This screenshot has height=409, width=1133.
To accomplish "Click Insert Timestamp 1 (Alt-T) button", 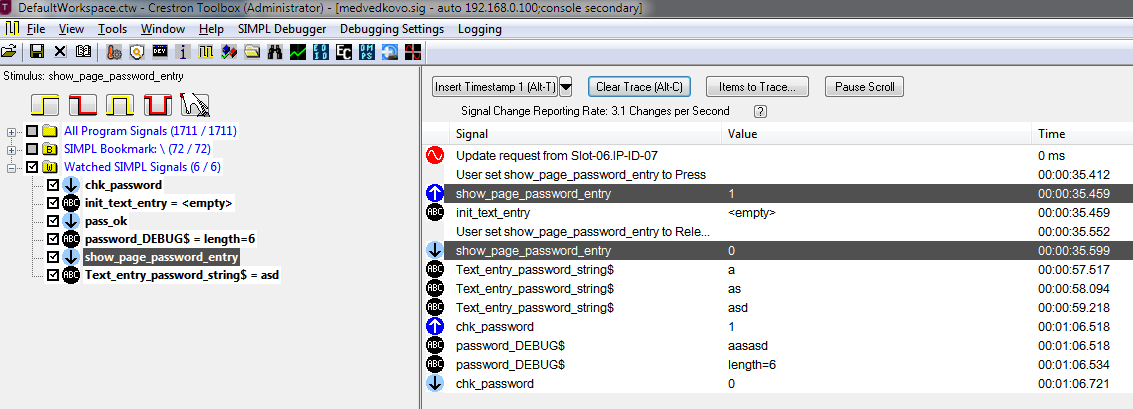I will click(x=495, y=87).
